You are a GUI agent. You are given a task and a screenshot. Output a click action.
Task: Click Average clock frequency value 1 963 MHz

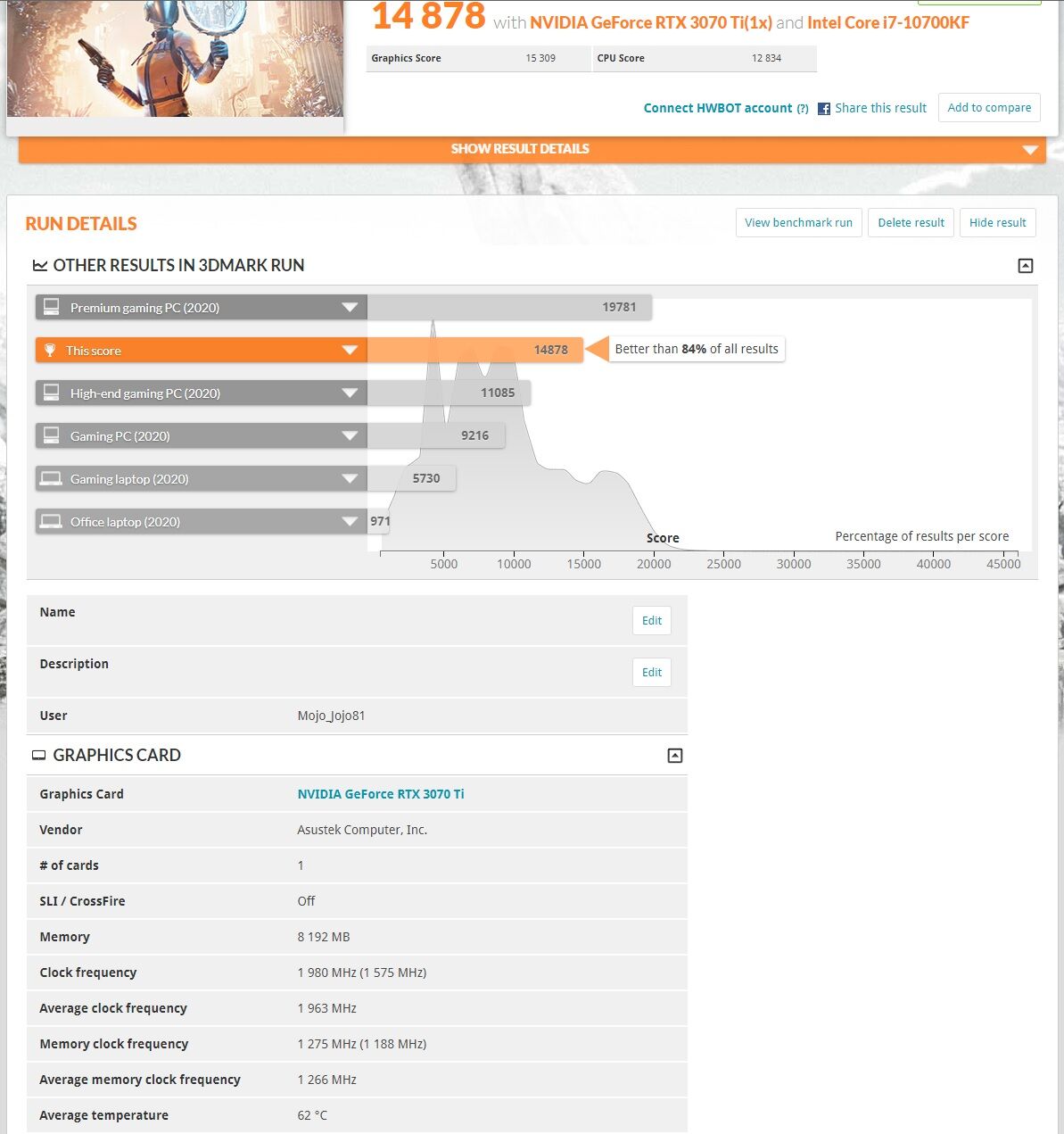[326, 1008]
